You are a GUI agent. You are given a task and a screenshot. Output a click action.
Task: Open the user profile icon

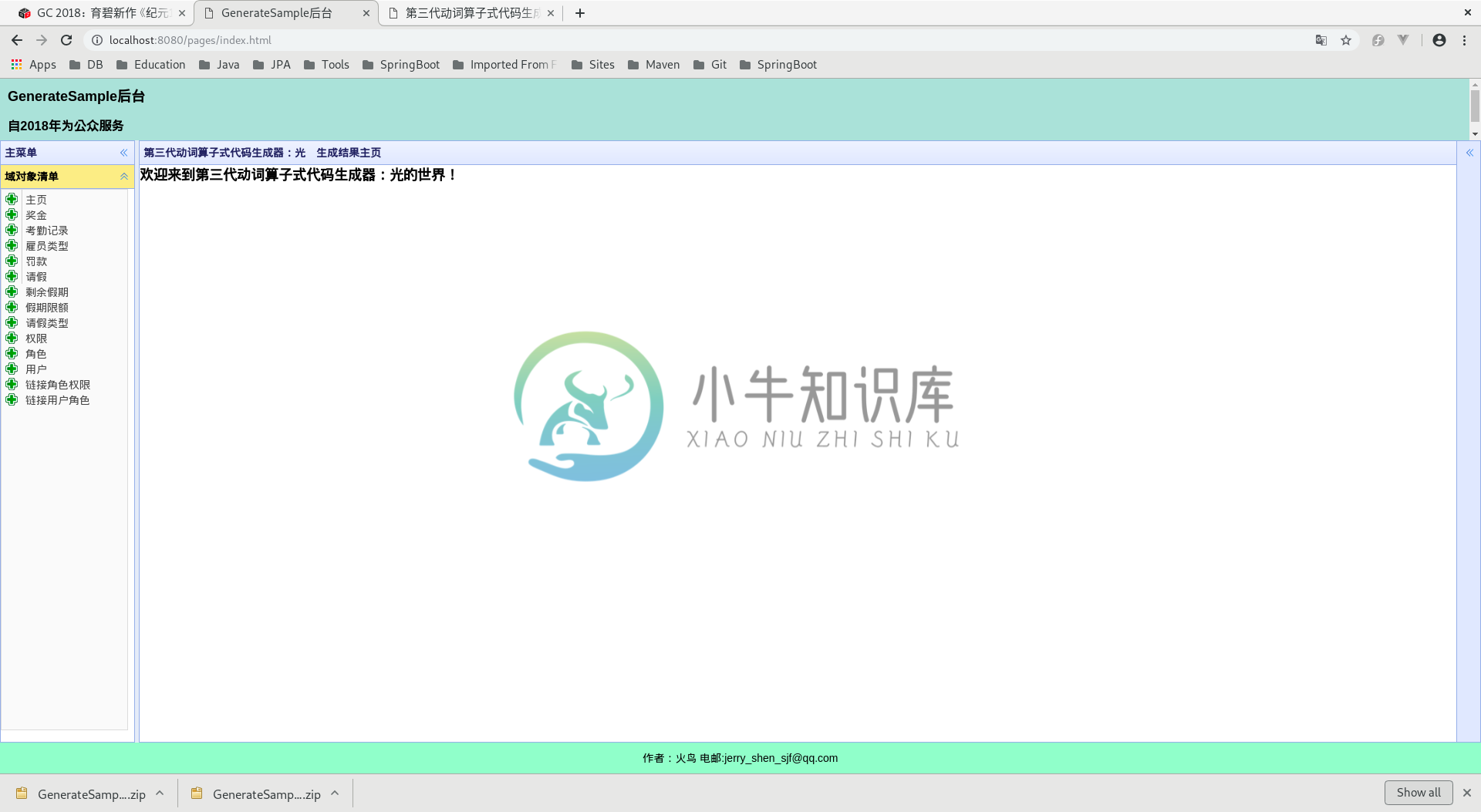tap(1439, 40)
